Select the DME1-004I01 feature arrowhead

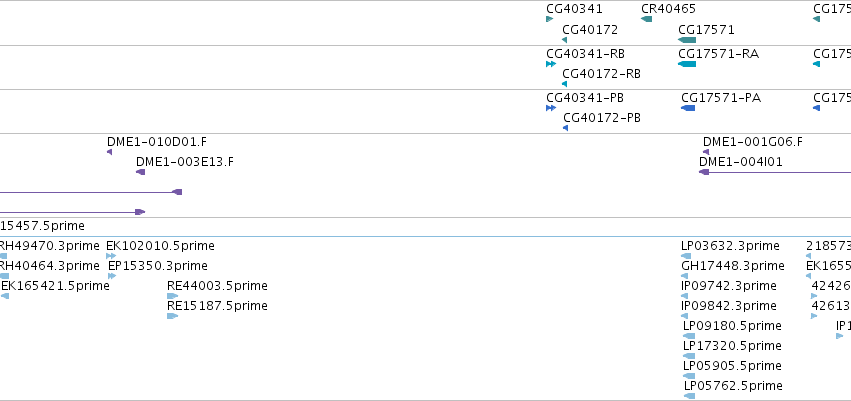704,172
